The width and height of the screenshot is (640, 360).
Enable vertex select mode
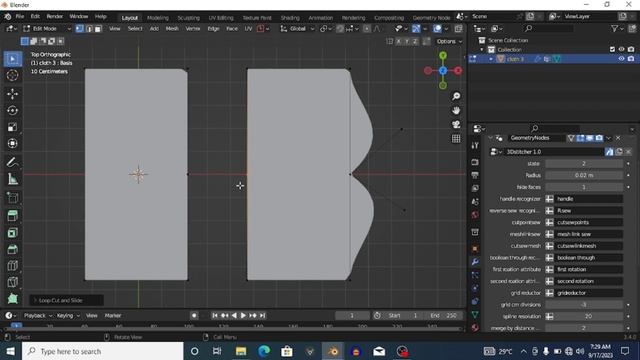[x=80, y=29]
